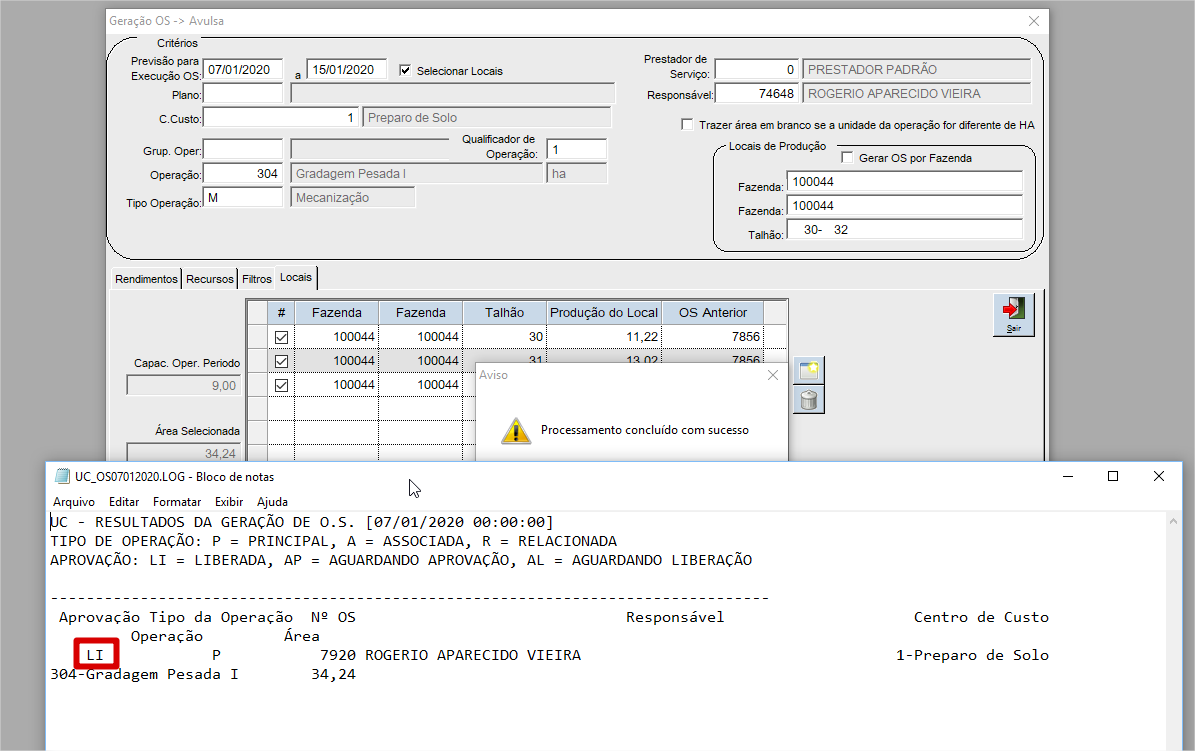Click the Notepad file icon in title bar

62,477
